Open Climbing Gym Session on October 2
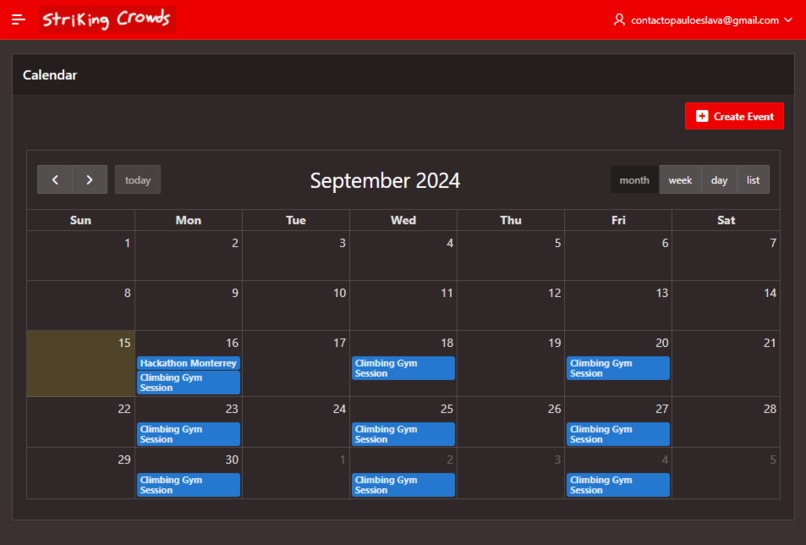The image size is (806, 545). [403, 485]
